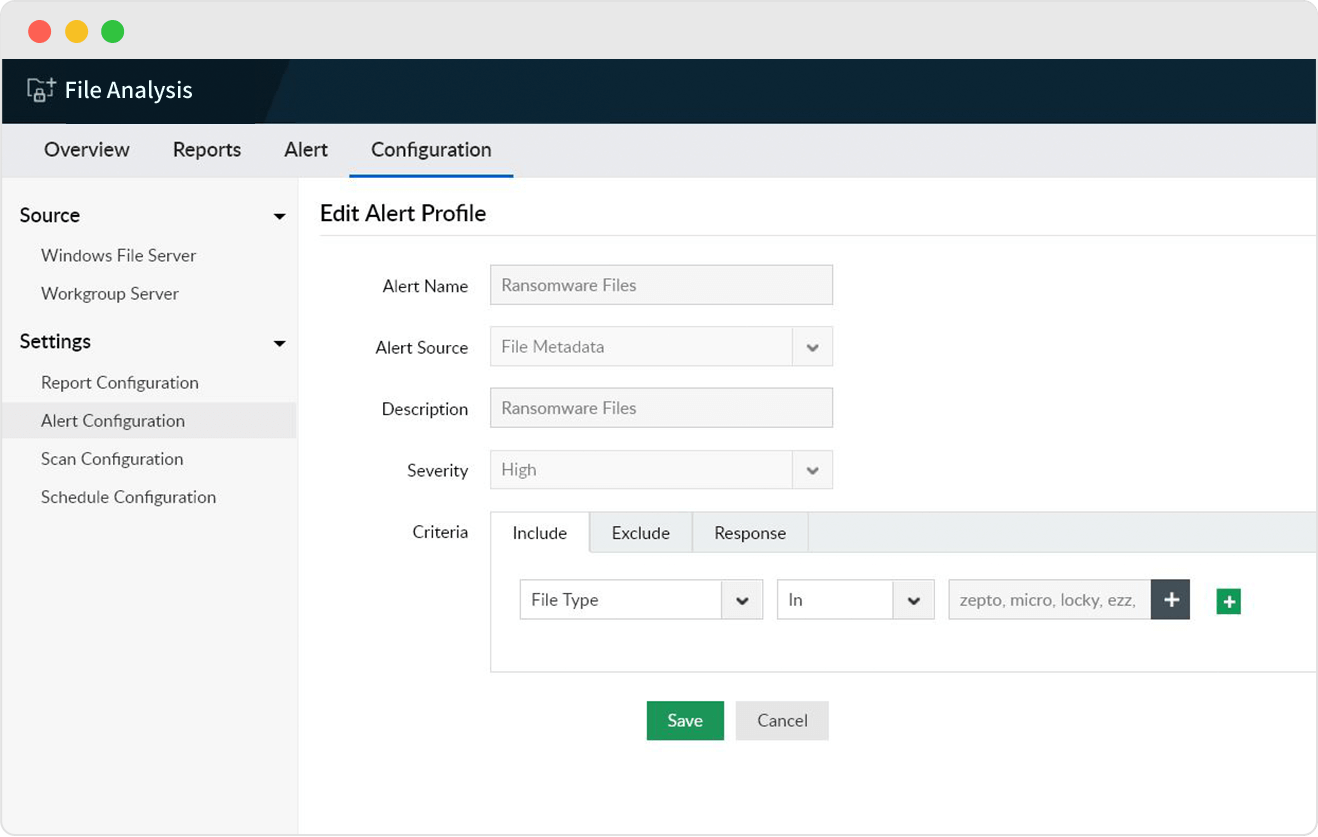Collapse the Source section
The width and height of the screenshot is (1318, 837).
pos(280,215)
